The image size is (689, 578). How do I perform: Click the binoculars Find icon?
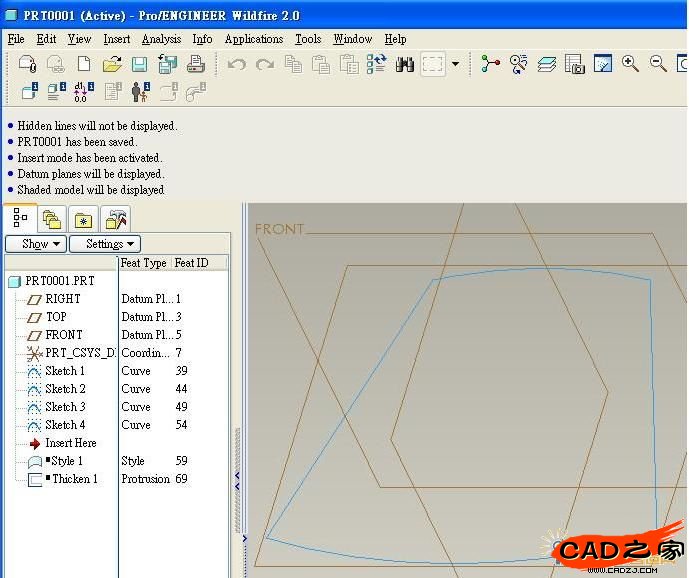point(405,64)
